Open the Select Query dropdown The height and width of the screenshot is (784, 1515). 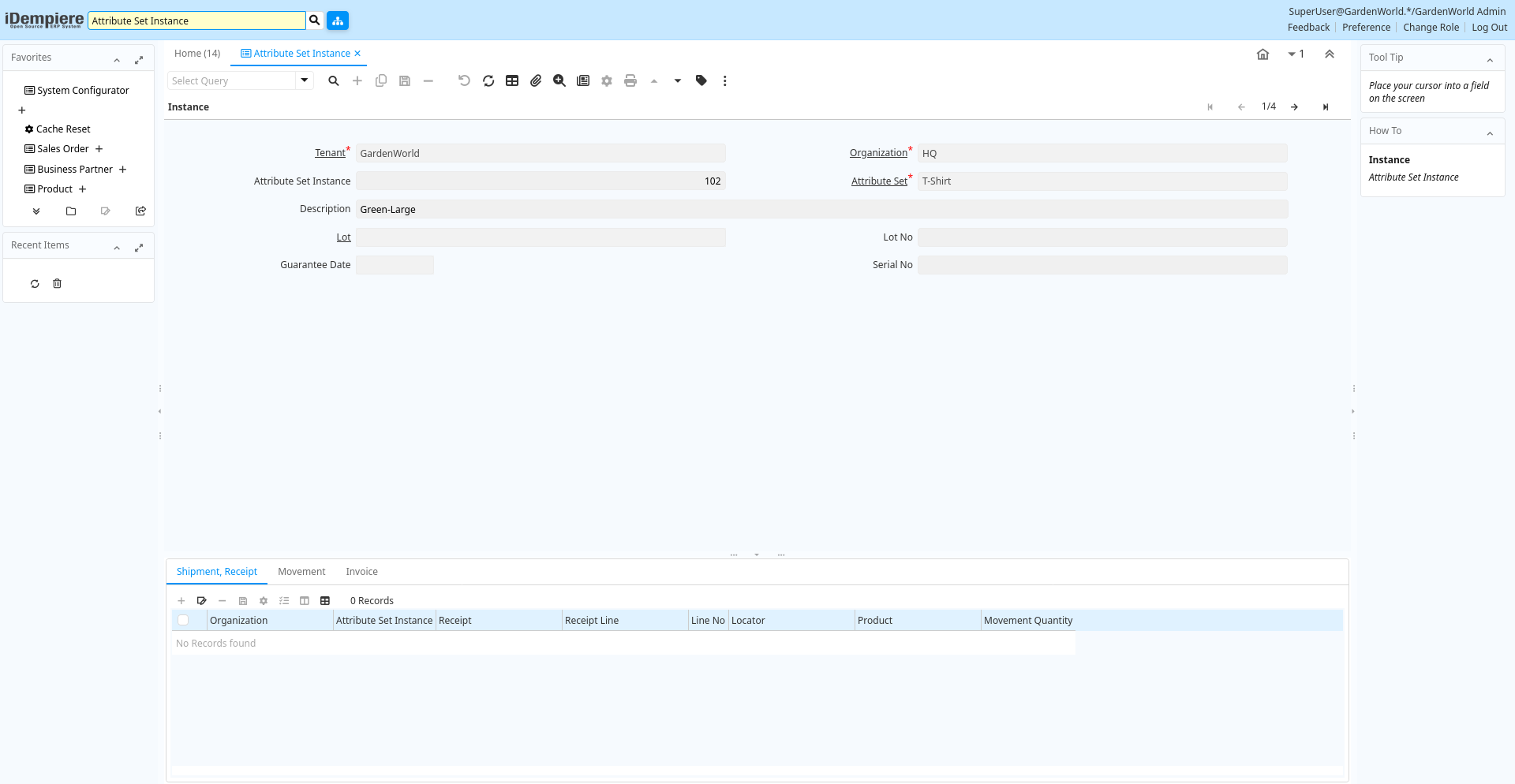[305, 80]
